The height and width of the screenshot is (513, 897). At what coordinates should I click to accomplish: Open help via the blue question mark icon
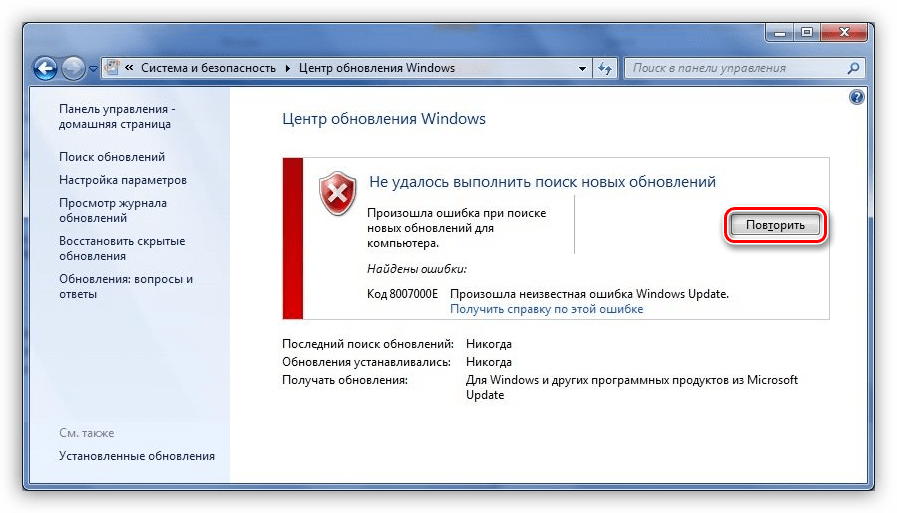856,97
